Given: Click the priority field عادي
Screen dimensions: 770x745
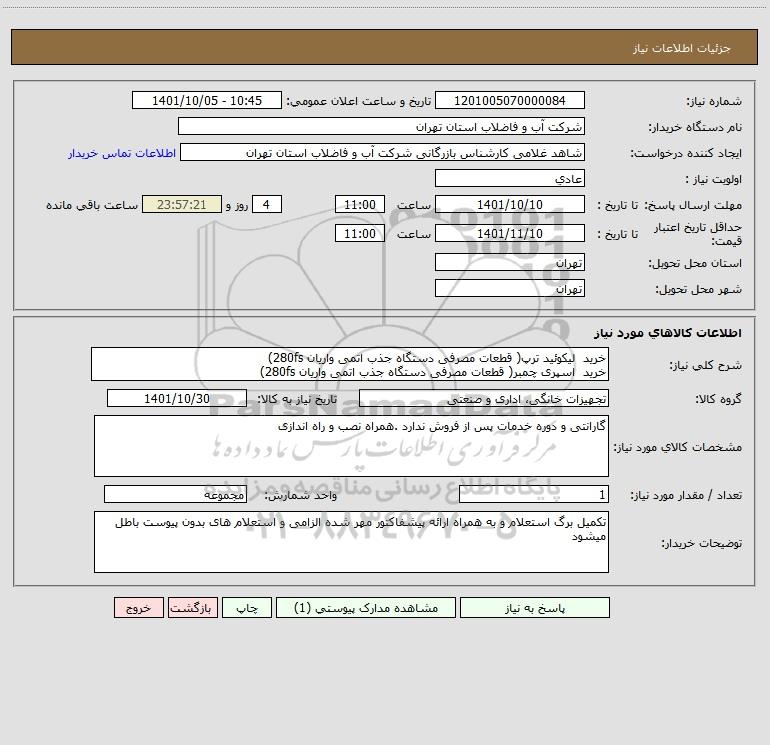Looking at the screenshot, I should (510, 178).
